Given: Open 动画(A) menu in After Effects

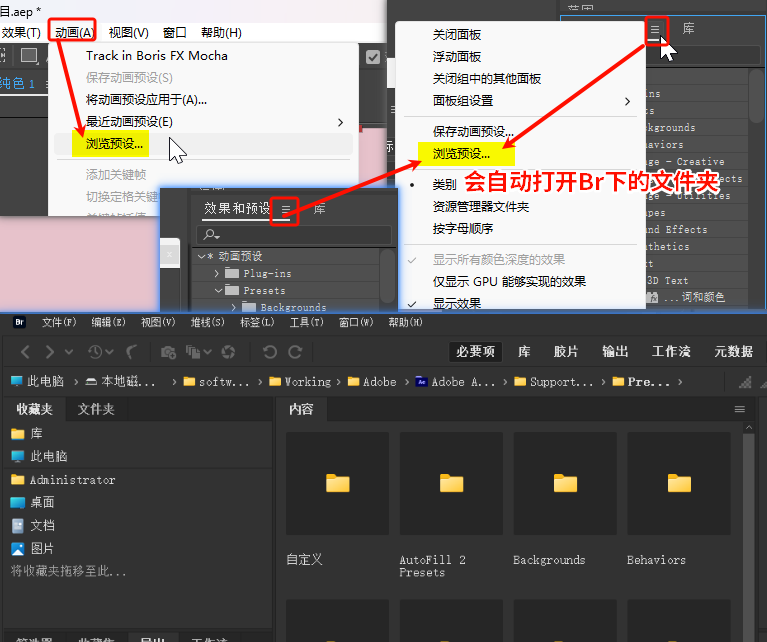Looking at the screenshot, I should click(73, 33).
